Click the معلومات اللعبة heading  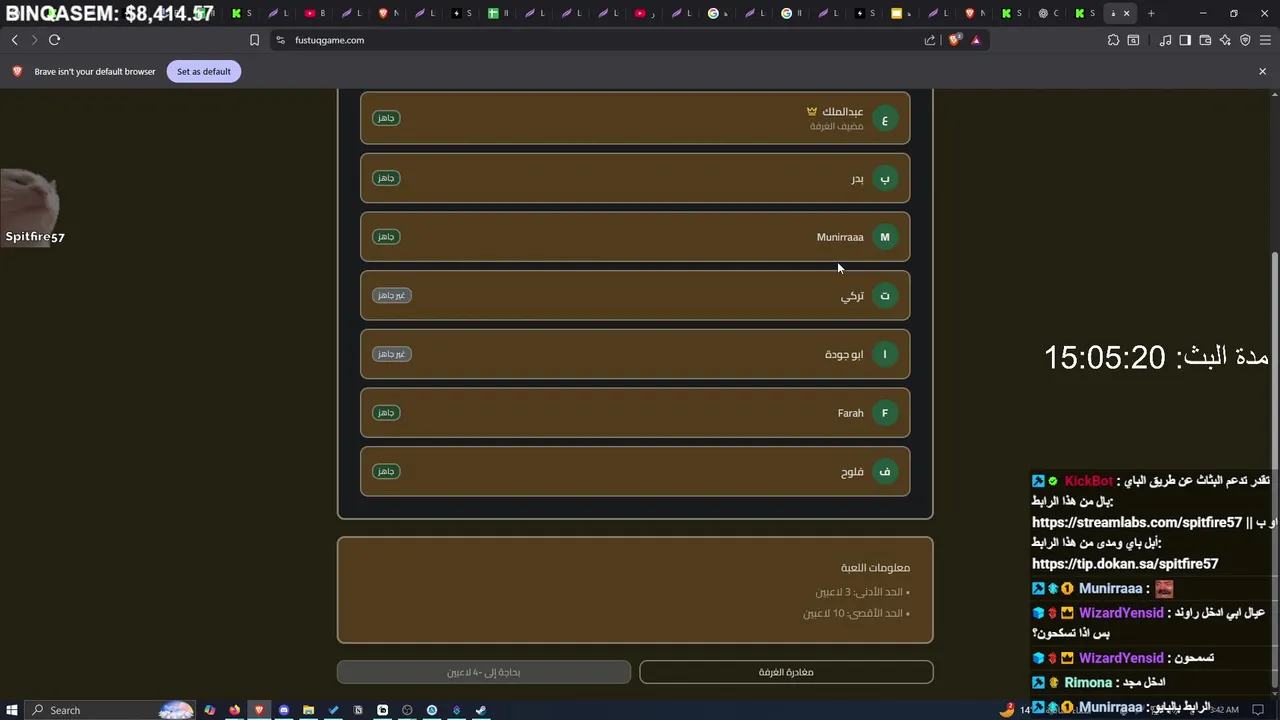point(875,567)
